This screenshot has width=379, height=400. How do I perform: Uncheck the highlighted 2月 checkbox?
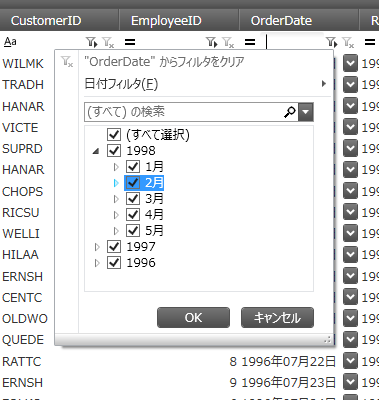pyautogui.click(x=133, y=183)
